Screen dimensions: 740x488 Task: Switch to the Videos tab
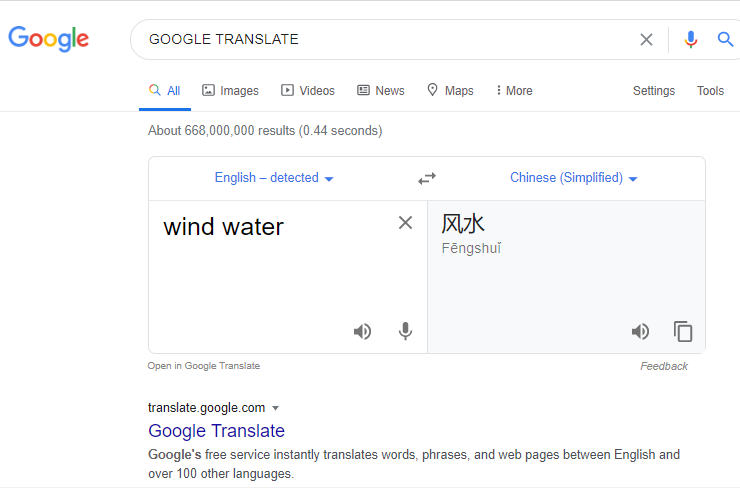308,91
